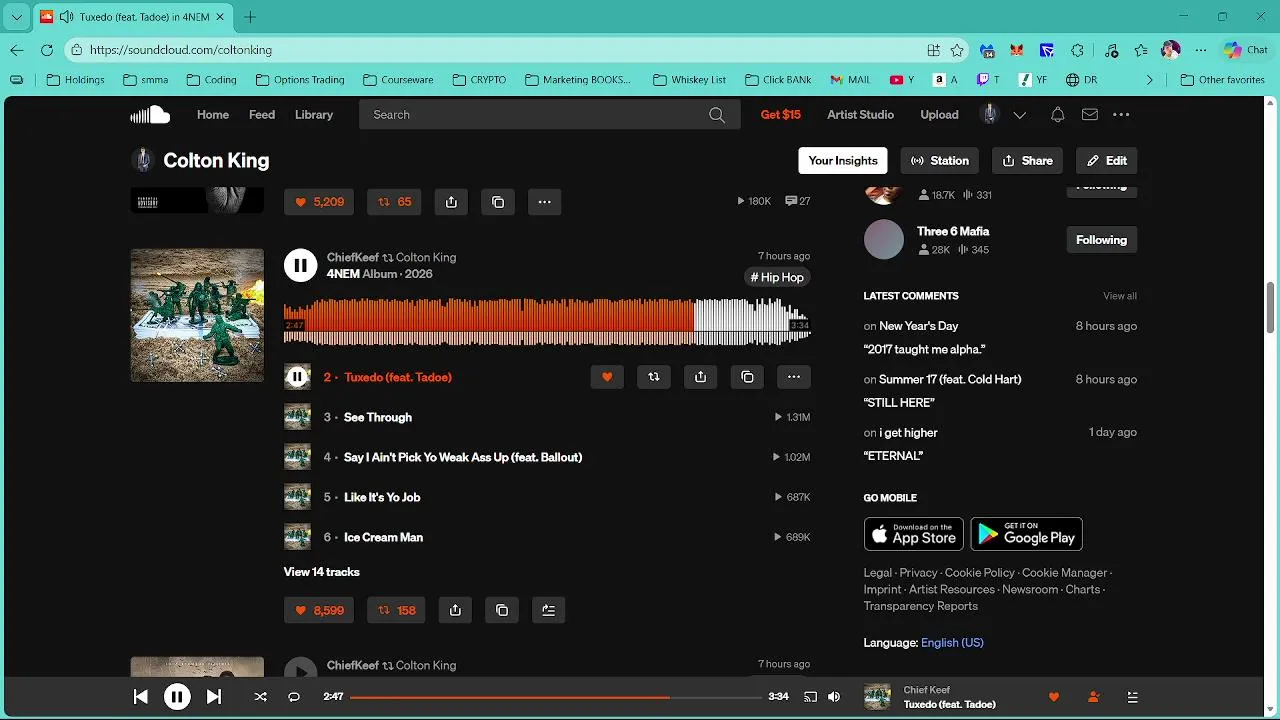Expand View 14 tracks

coord(321,572)
